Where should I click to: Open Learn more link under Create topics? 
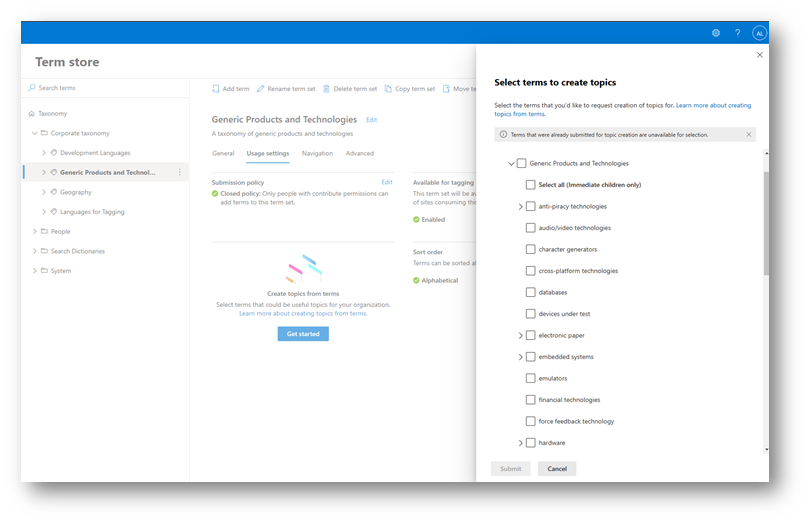pos(303,313)
